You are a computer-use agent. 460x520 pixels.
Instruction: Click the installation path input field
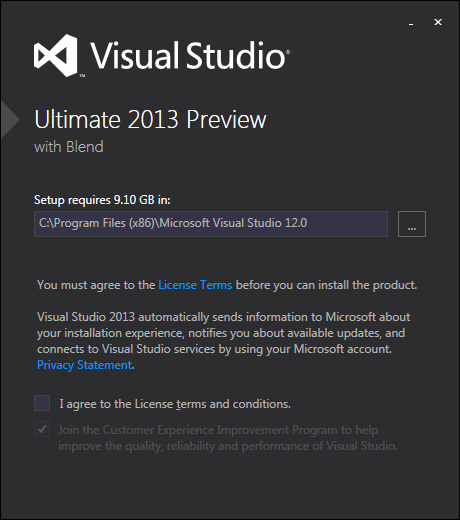coord(211,224)
